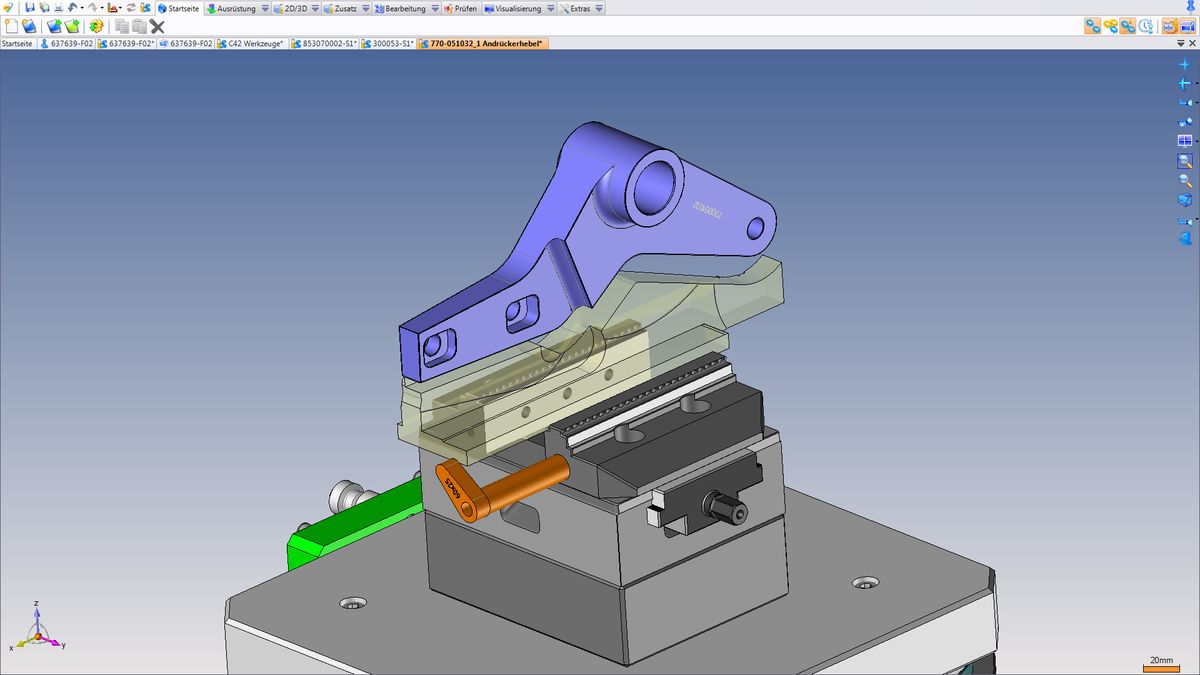The width and height of the screenshot is (1200, 675).
Task: Click the Print icon in quick access toolbar
Action: [58, 8]
